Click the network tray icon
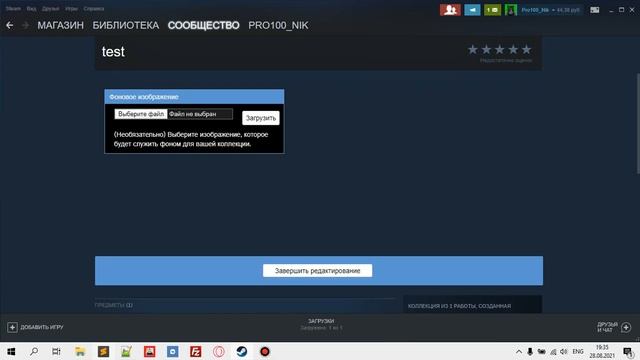Screen dimensions: 640x360 (x=553, y=351)
